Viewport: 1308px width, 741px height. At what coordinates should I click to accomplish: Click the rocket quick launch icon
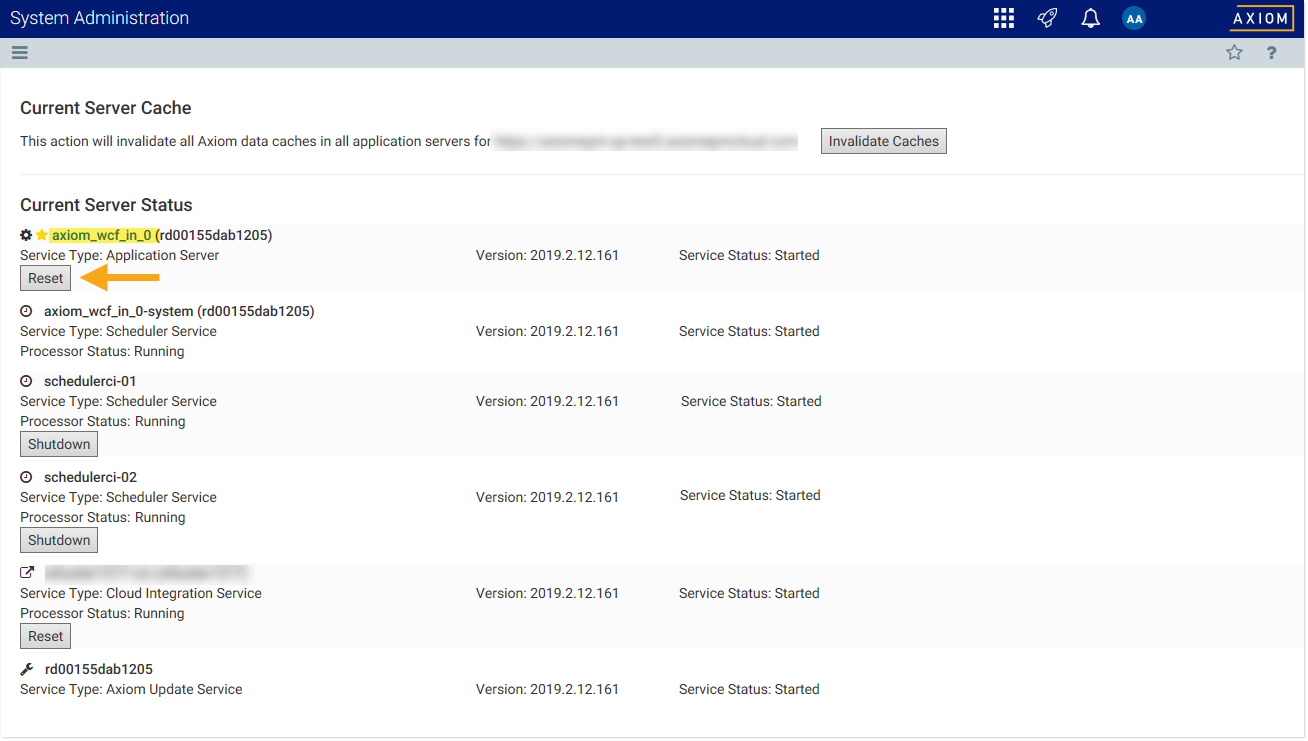[x=1047, y=18]
